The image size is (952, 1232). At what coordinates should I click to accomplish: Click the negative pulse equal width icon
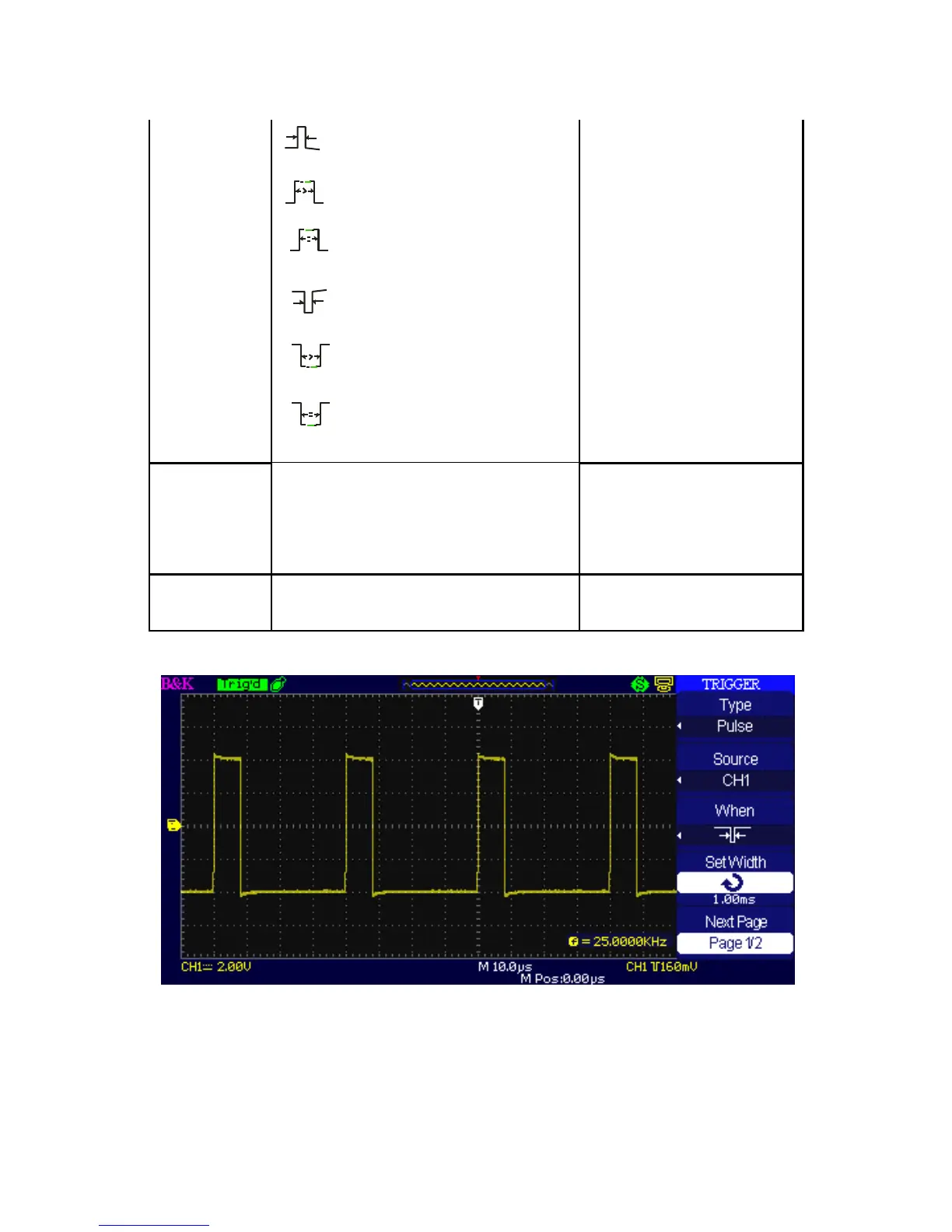[310, 414]
